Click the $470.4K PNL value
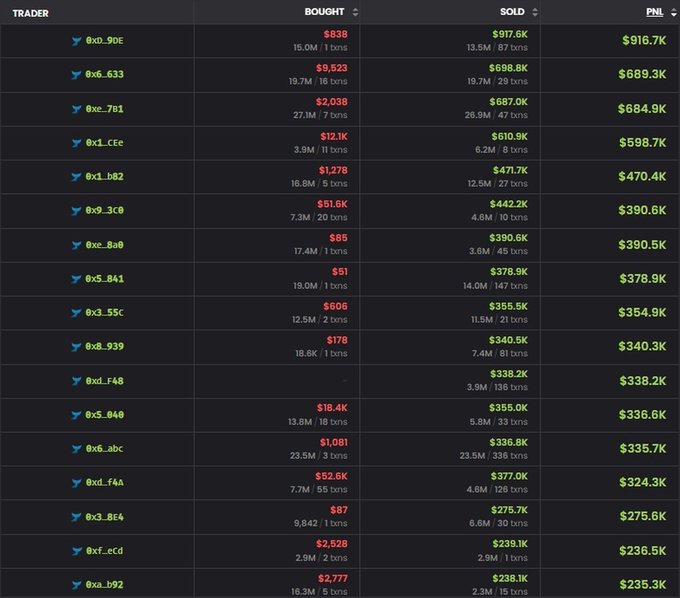The image size is (680, 598). pyautogui.click(x=642, y=176)
